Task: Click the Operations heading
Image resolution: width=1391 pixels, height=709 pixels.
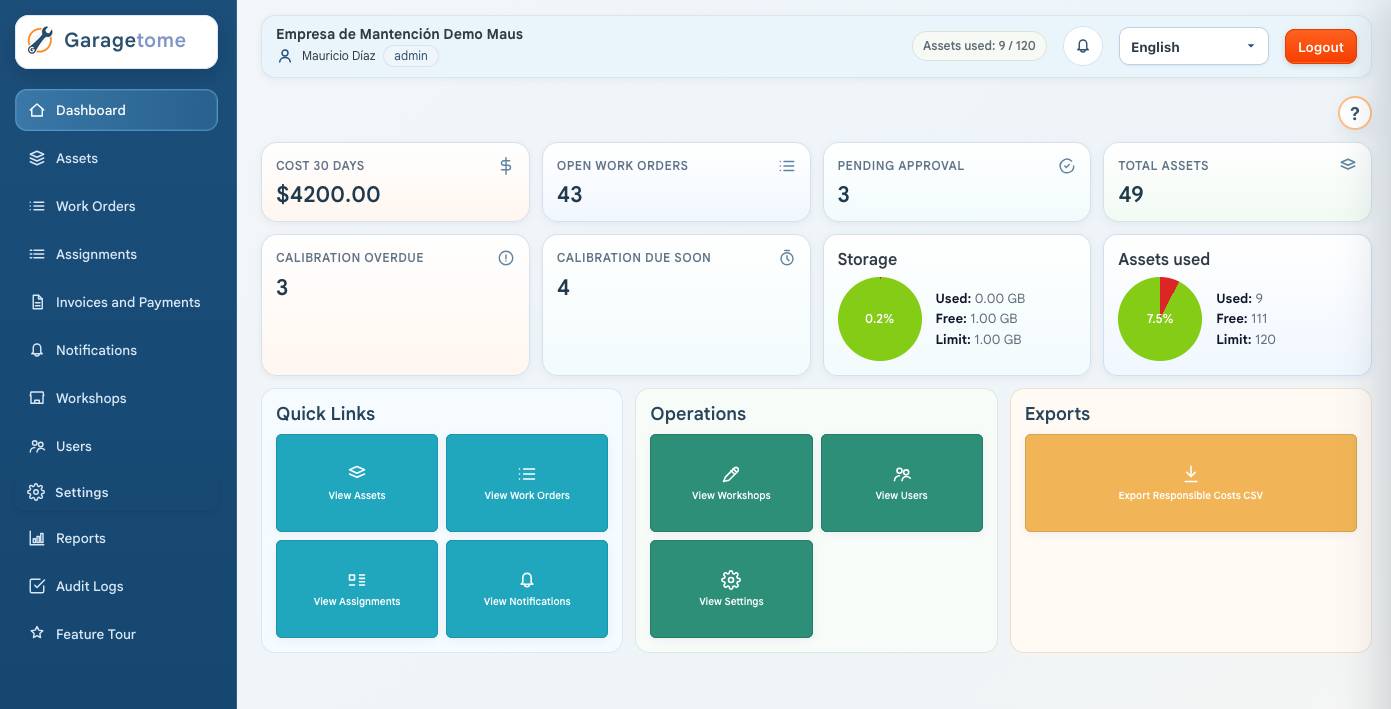Action: 698,414
